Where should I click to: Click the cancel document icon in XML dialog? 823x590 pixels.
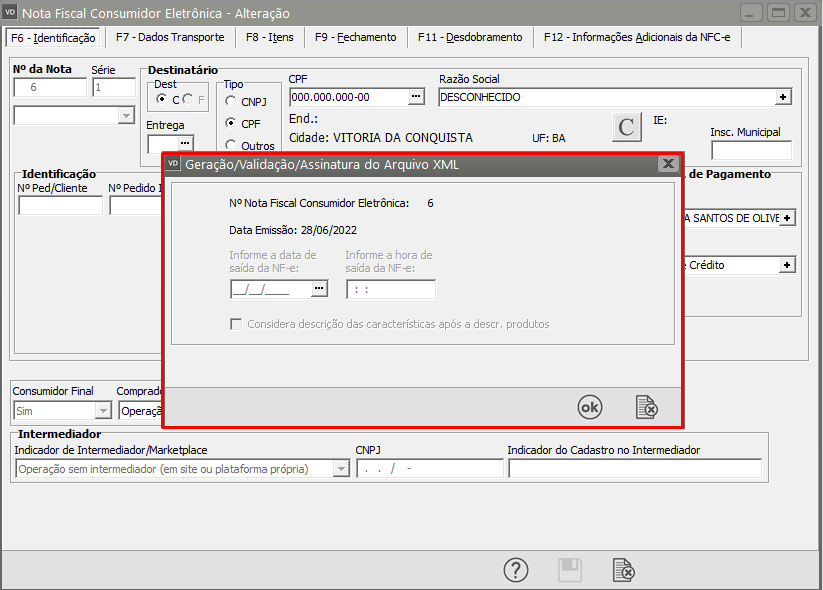647,407
